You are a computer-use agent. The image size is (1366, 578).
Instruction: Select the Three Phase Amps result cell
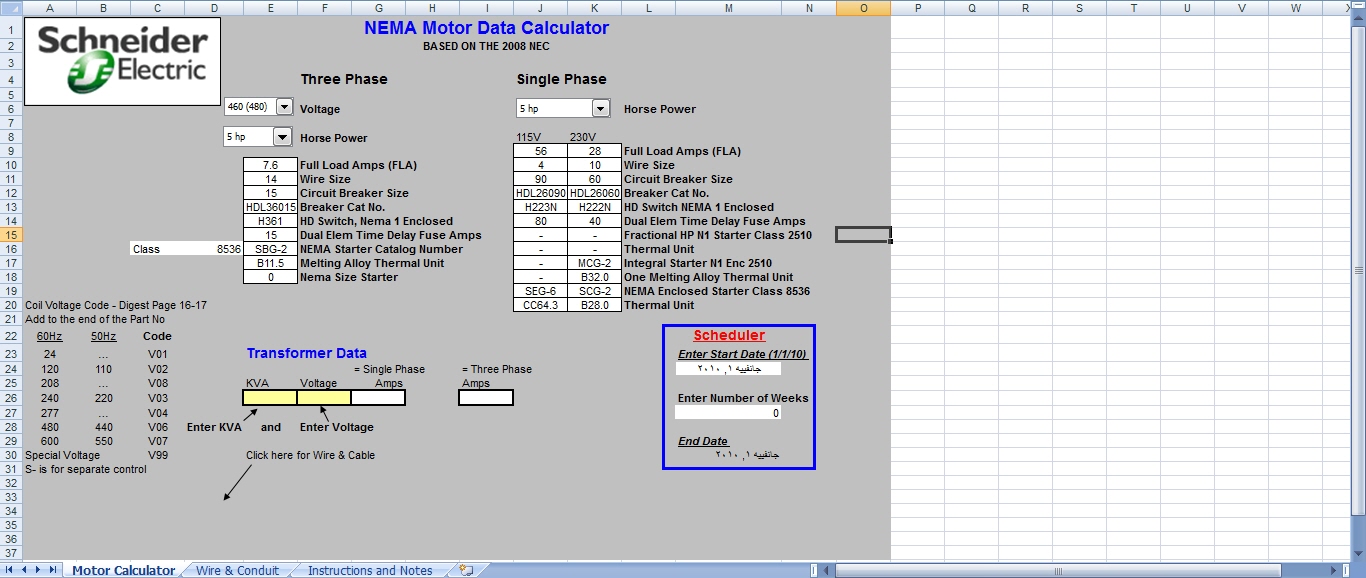pyautogui.click(x=486, y=397)
